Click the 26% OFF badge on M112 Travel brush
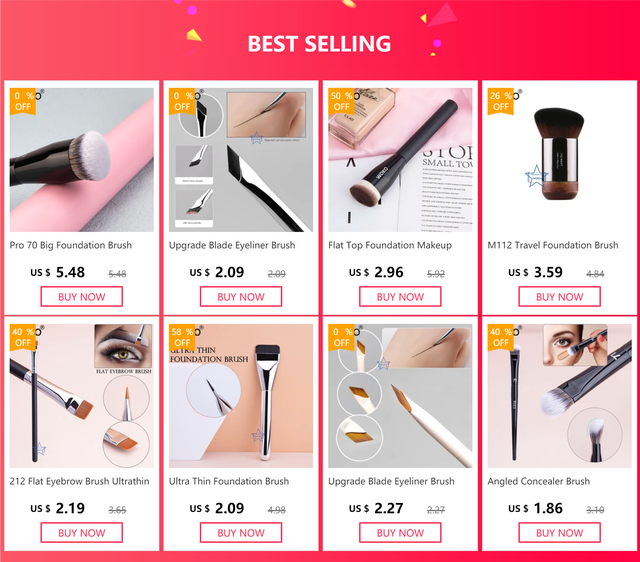 coord(500,101)
